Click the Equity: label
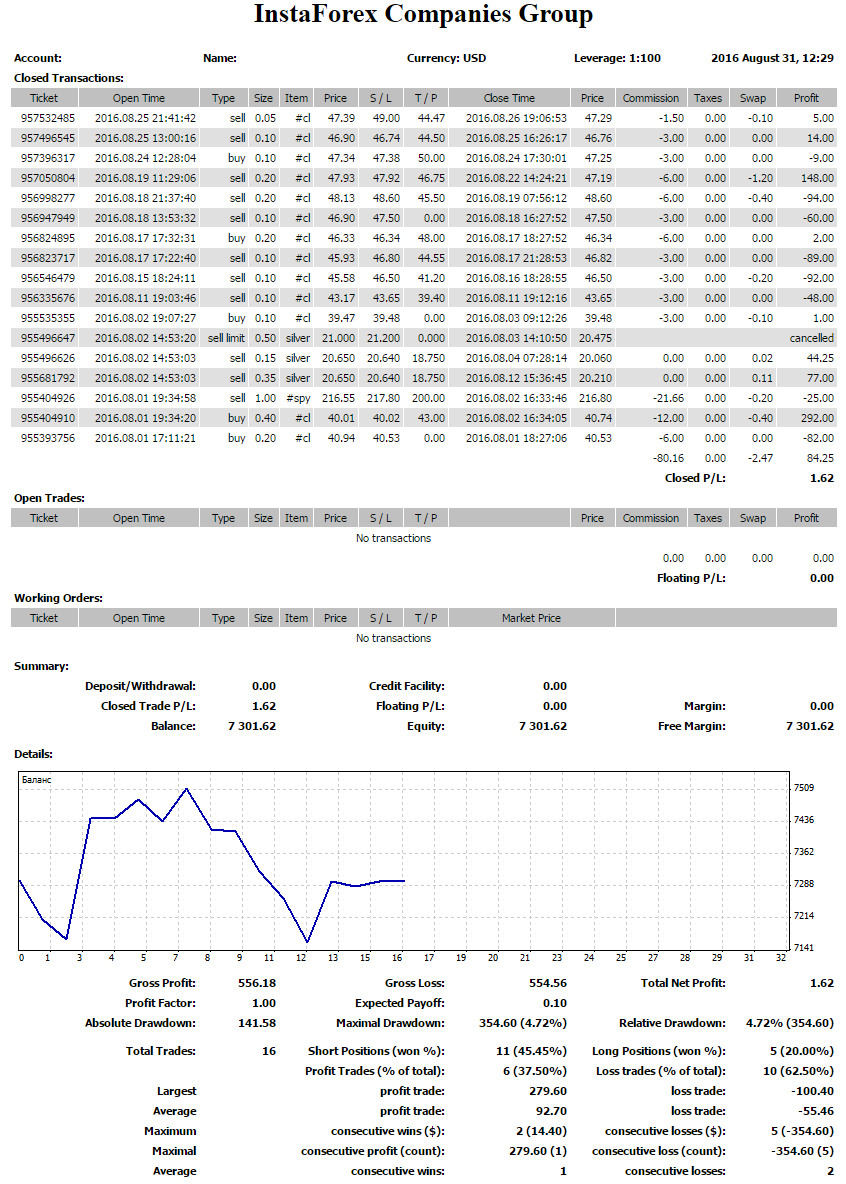The height and width of the screenshot is (1184, 846). tap(426, 726)
